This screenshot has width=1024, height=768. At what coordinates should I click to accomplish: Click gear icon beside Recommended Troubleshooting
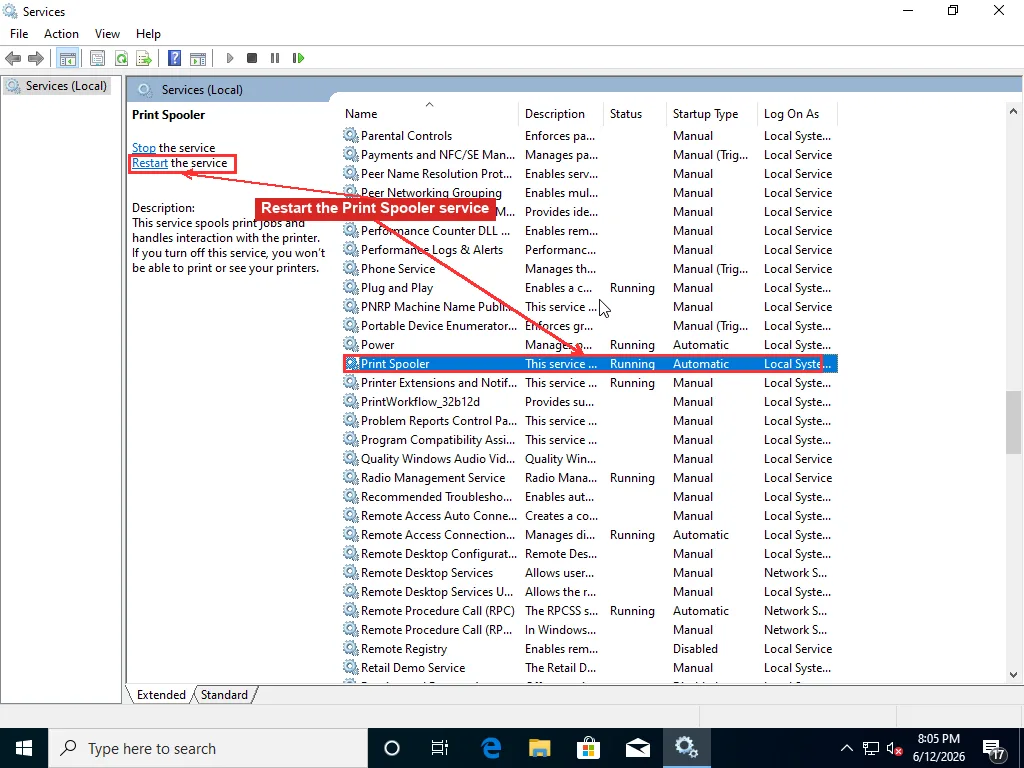tap(351, 497)
